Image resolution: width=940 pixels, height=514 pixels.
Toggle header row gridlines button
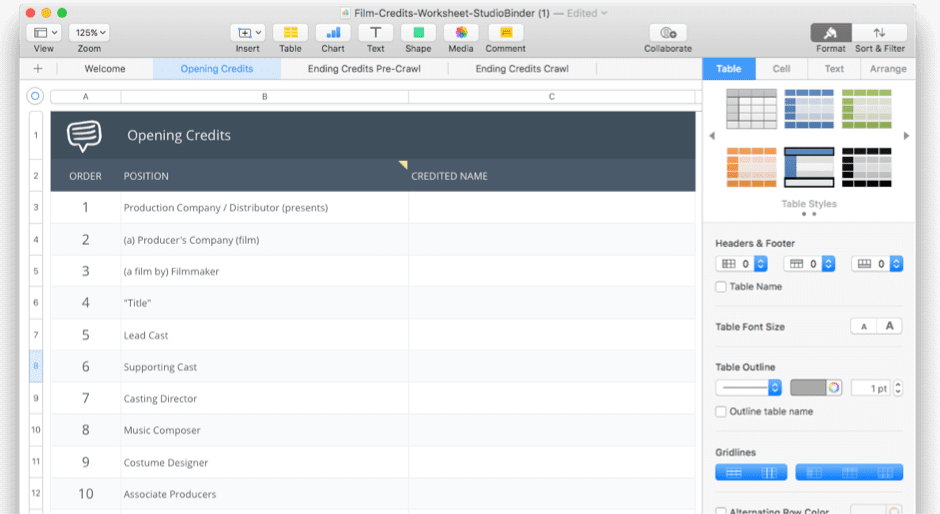pyautogui.click(x=849, y=473)
